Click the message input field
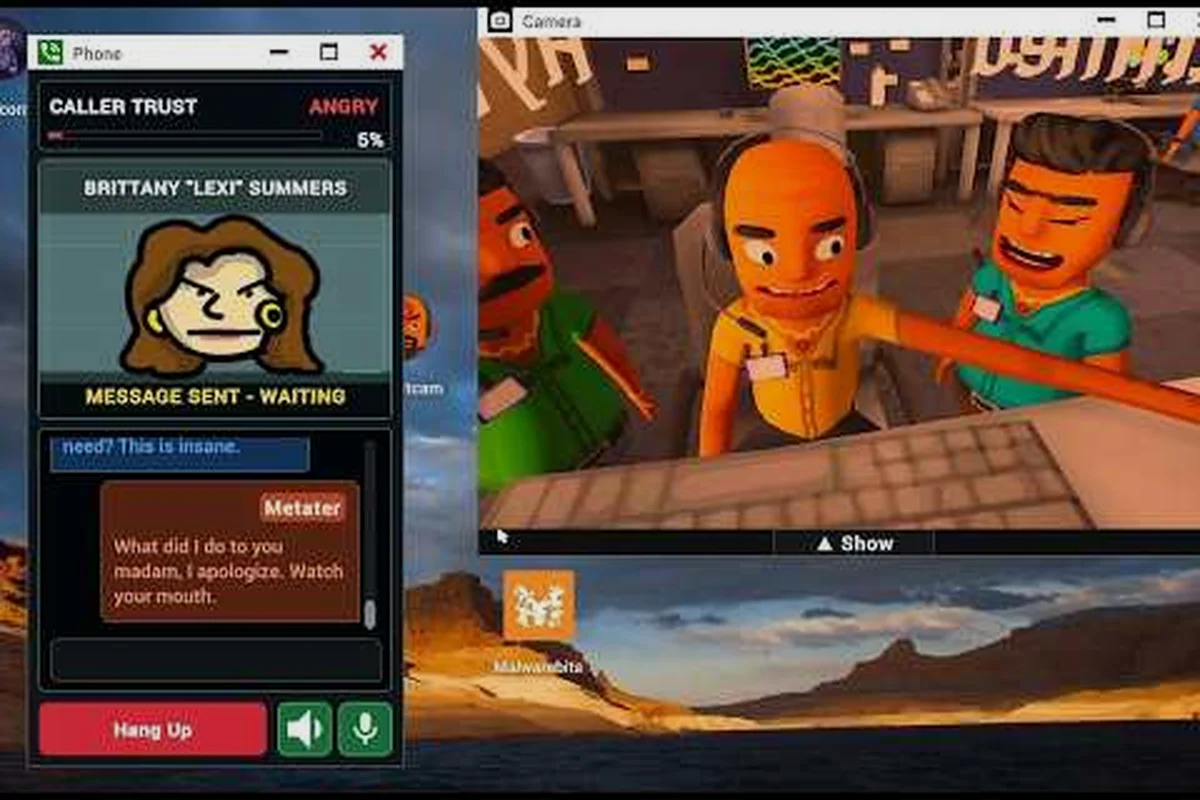This screenshot has width=1200, height=800. pyautogui.click(x=216, y=660)
